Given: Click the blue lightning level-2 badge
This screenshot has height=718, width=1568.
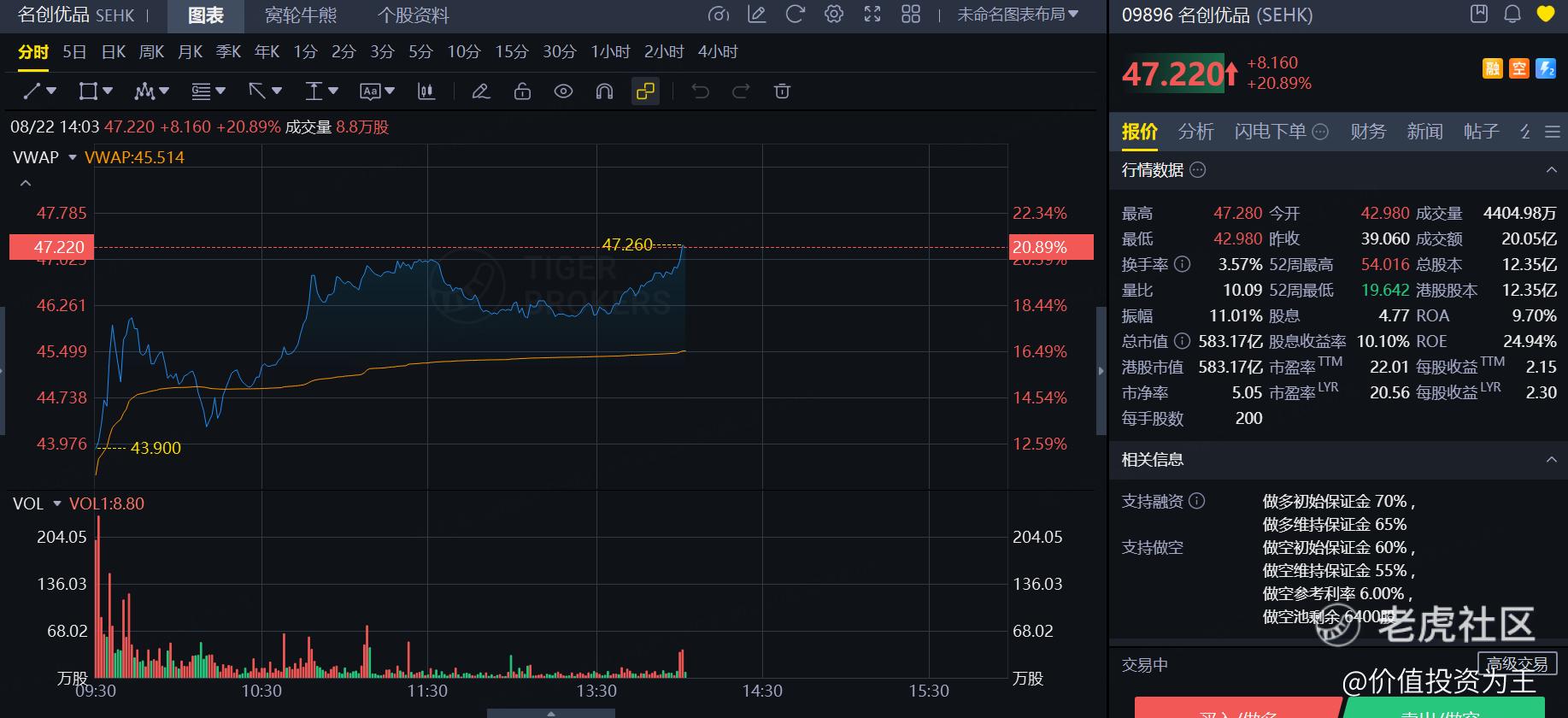Looking at the screenshot, I should click(x=1546, y=69).
